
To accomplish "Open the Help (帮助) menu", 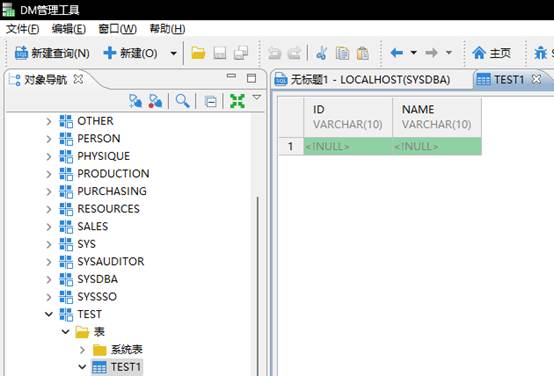I will [167, 29].
